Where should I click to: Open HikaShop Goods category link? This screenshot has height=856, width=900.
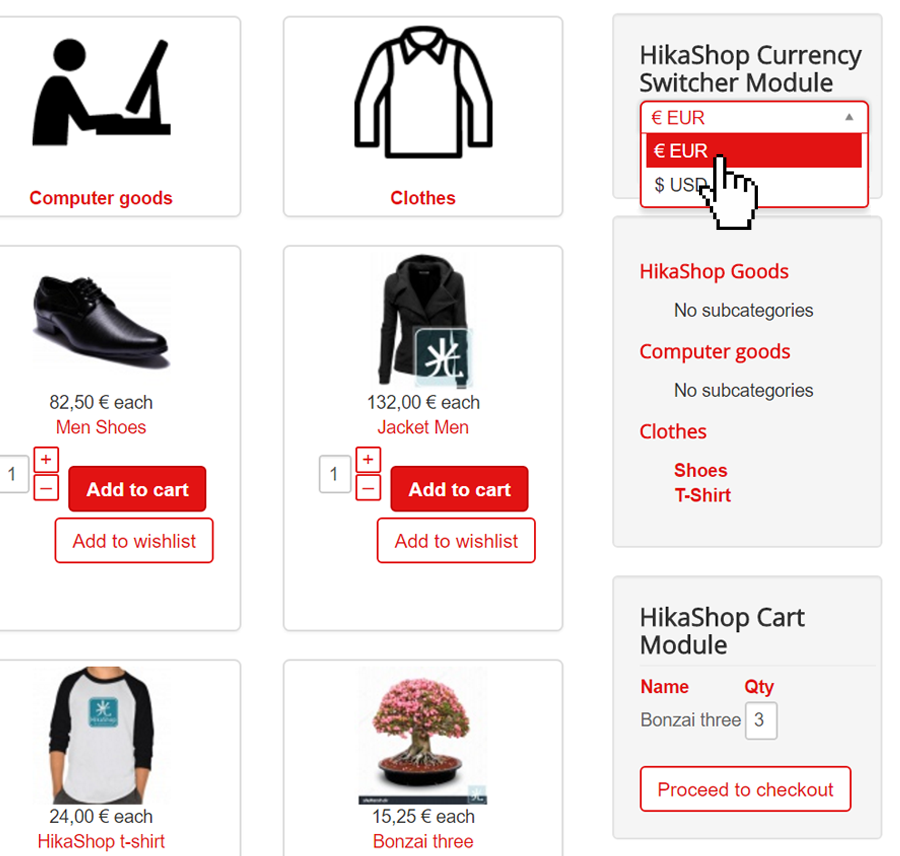click(714, 272)
